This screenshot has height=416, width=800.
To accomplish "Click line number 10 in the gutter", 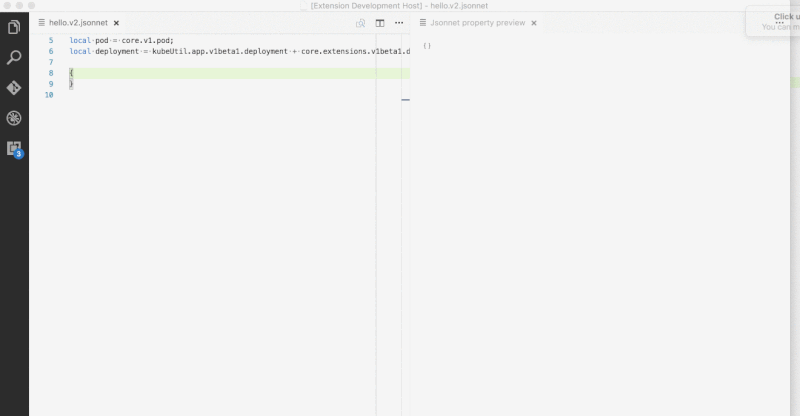I will [x=49, y=95].
